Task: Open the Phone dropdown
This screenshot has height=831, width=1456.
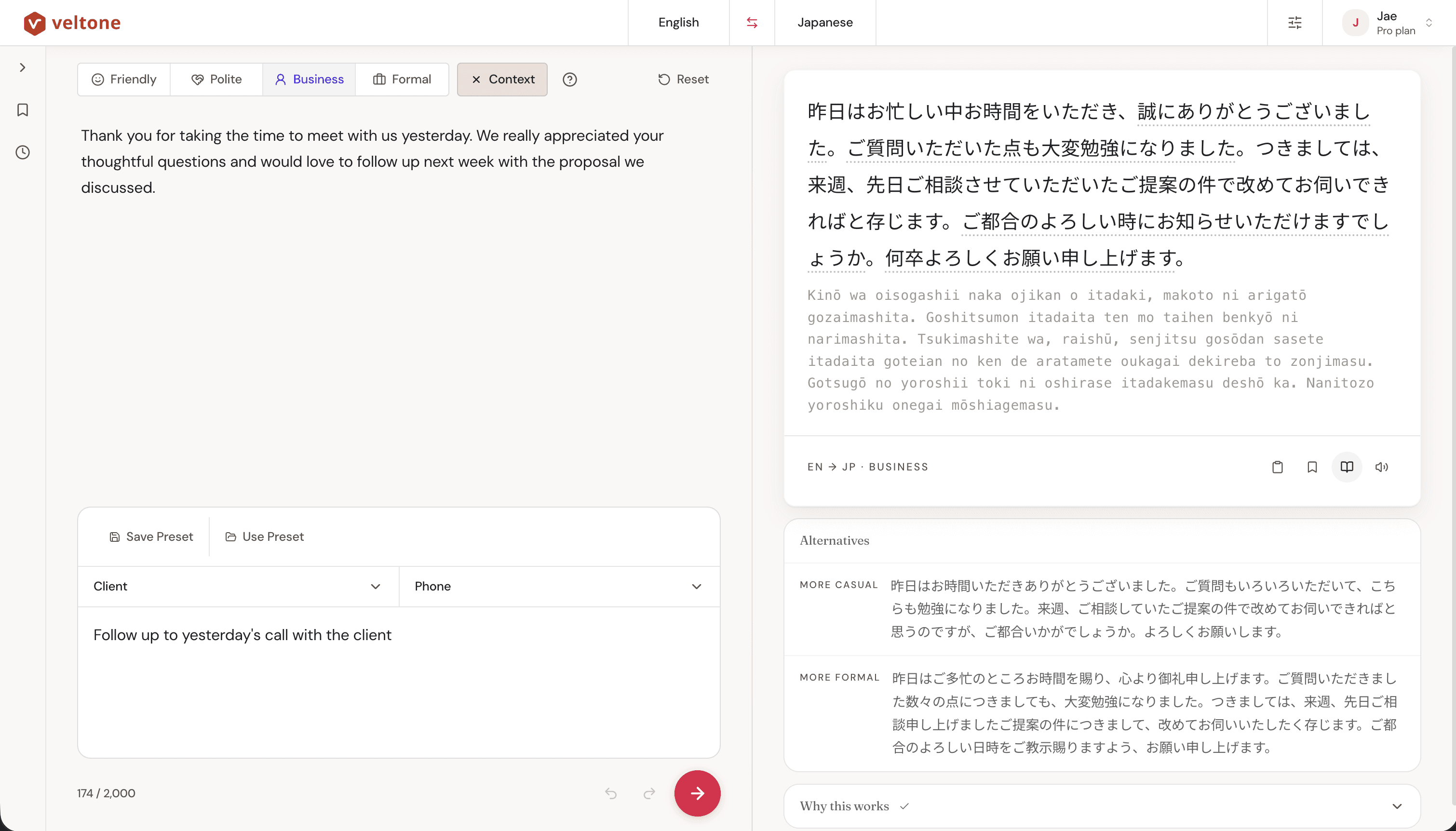Action: coord(559,586)
